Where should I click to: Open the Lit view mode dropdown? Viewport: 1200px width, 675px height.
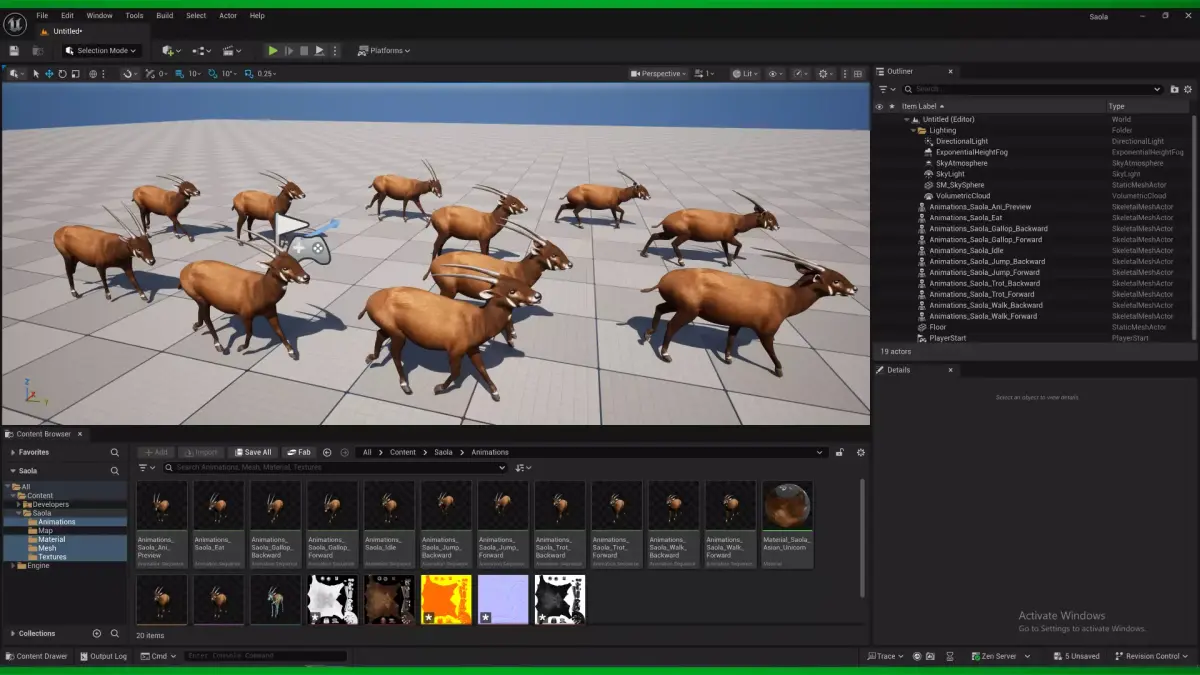click(745, 74)
